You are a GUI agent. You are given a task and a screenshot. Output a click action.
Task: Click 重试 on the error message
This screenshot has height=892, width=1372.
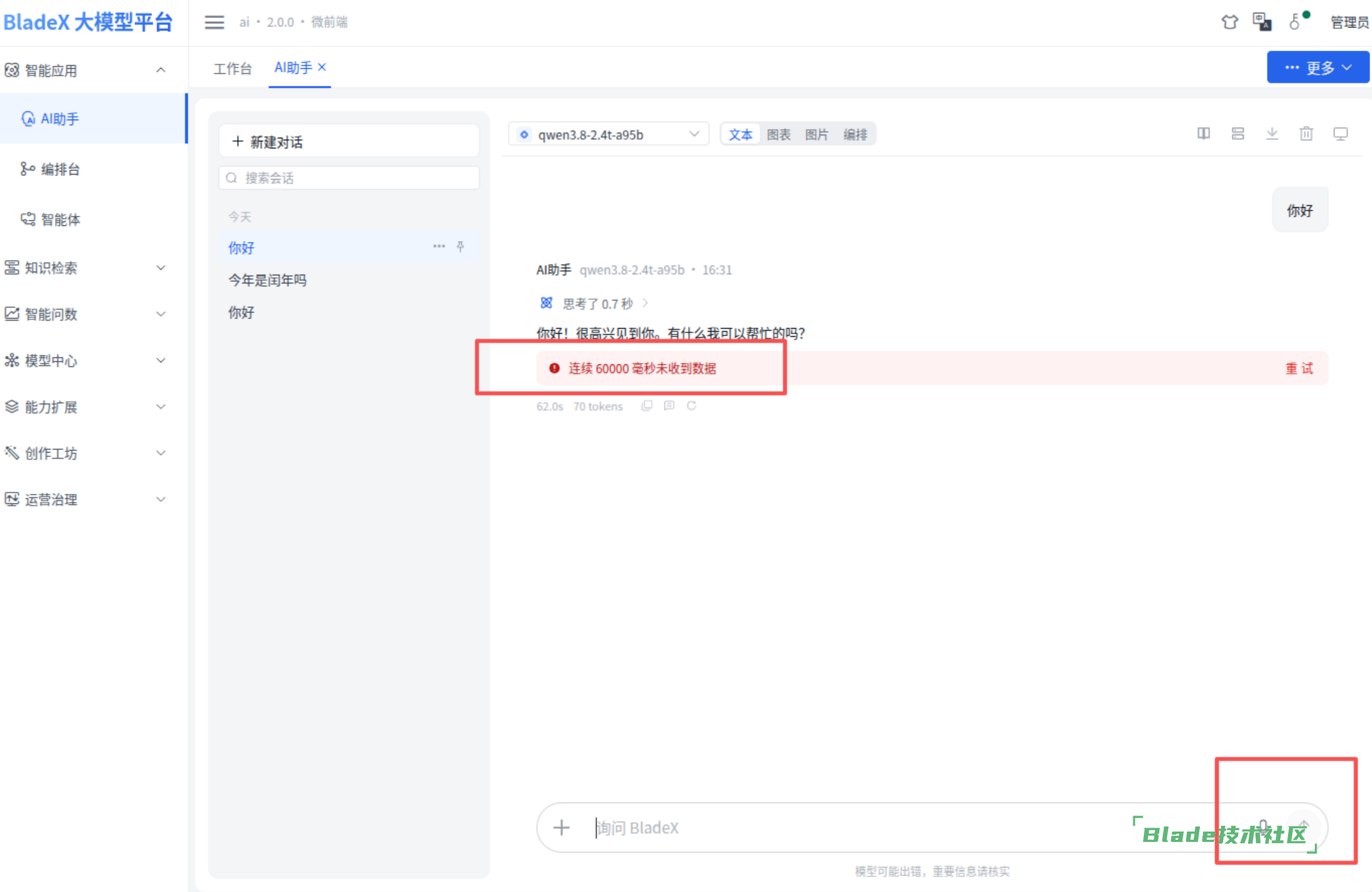click(1299, 368)
